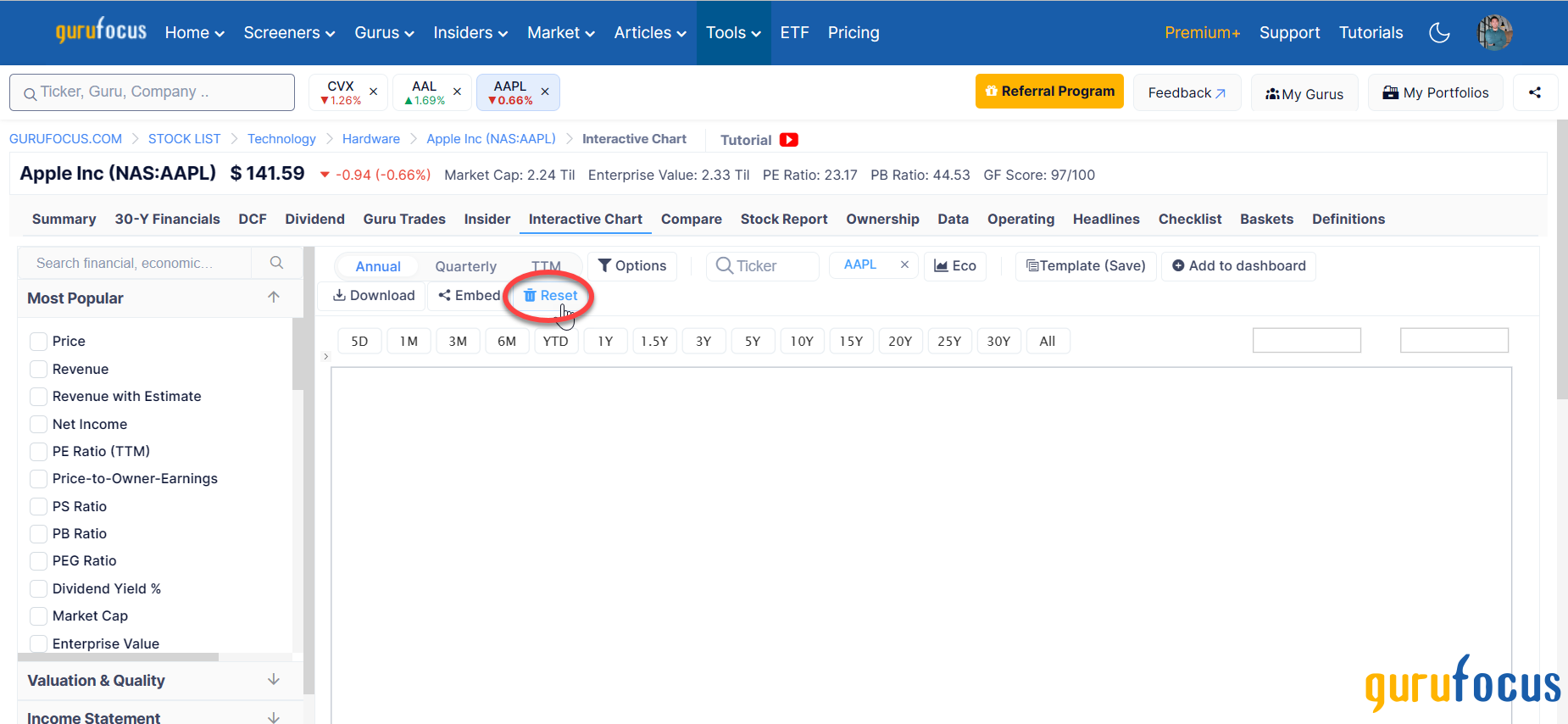Image resolution: width=1568 pixels, height=724 pixels.
Task: Enable the Price checkbox
Action: pyautogui.click(x=39, y=341)
